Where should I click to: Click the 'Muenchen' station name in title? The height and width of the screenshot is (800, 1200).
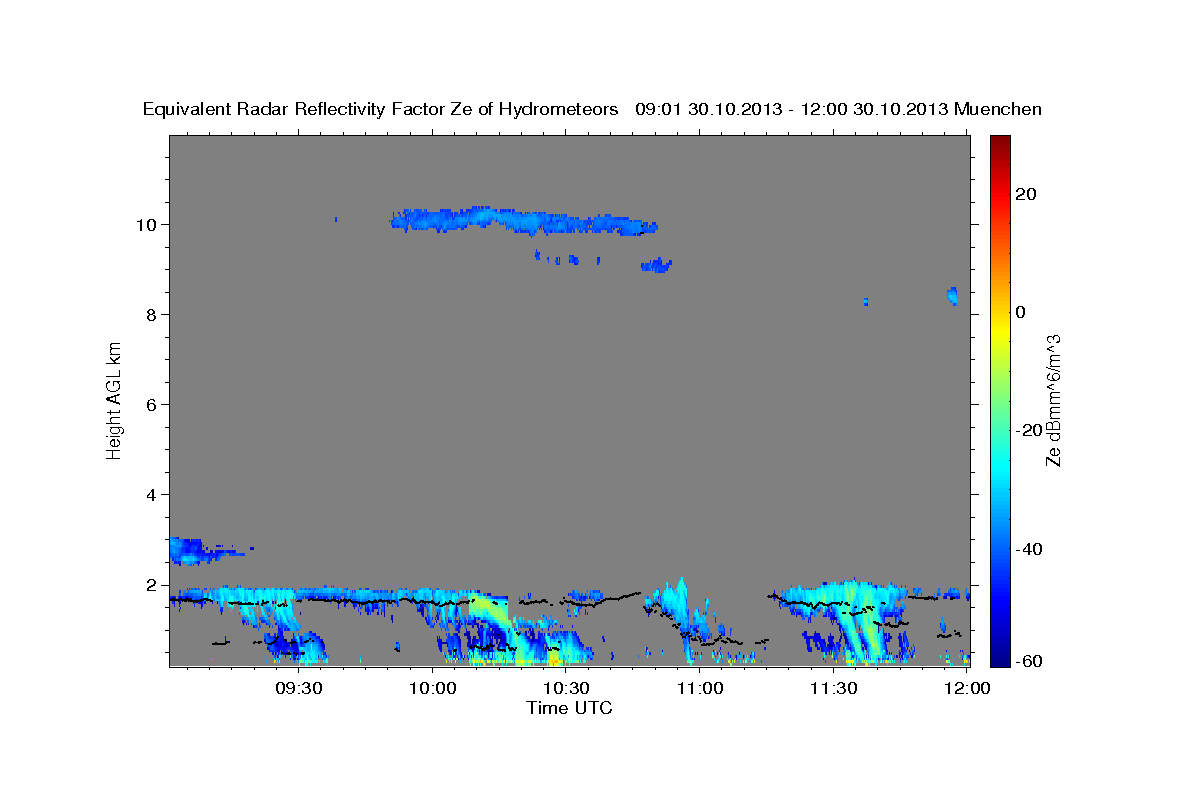point(997,109)
